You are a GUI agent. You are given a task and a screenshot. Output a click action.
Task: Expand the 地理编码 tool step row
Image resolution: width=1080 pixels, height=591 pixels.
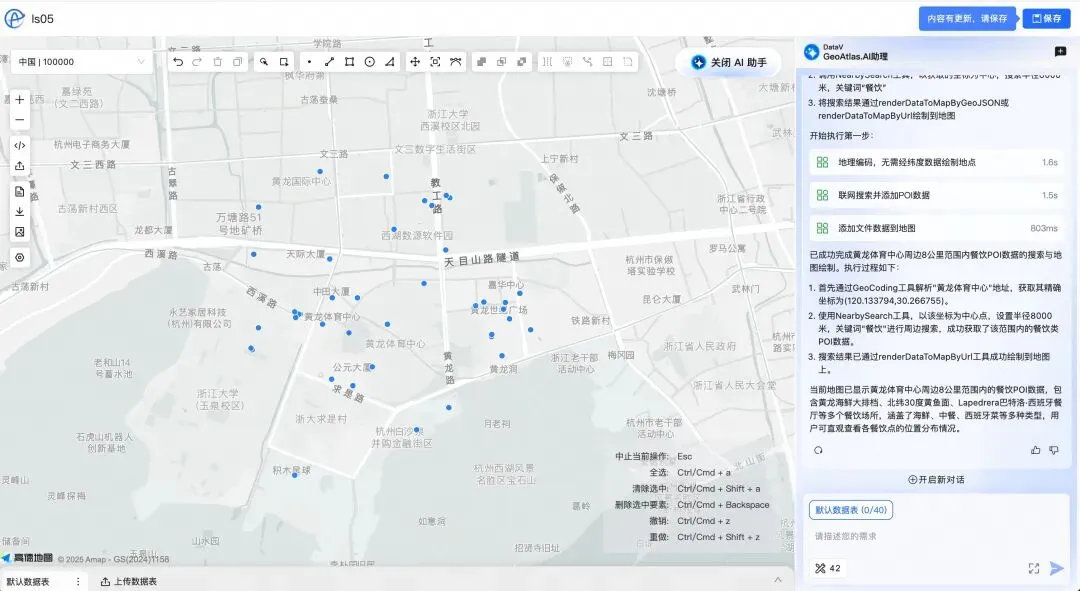coord(936,163)
